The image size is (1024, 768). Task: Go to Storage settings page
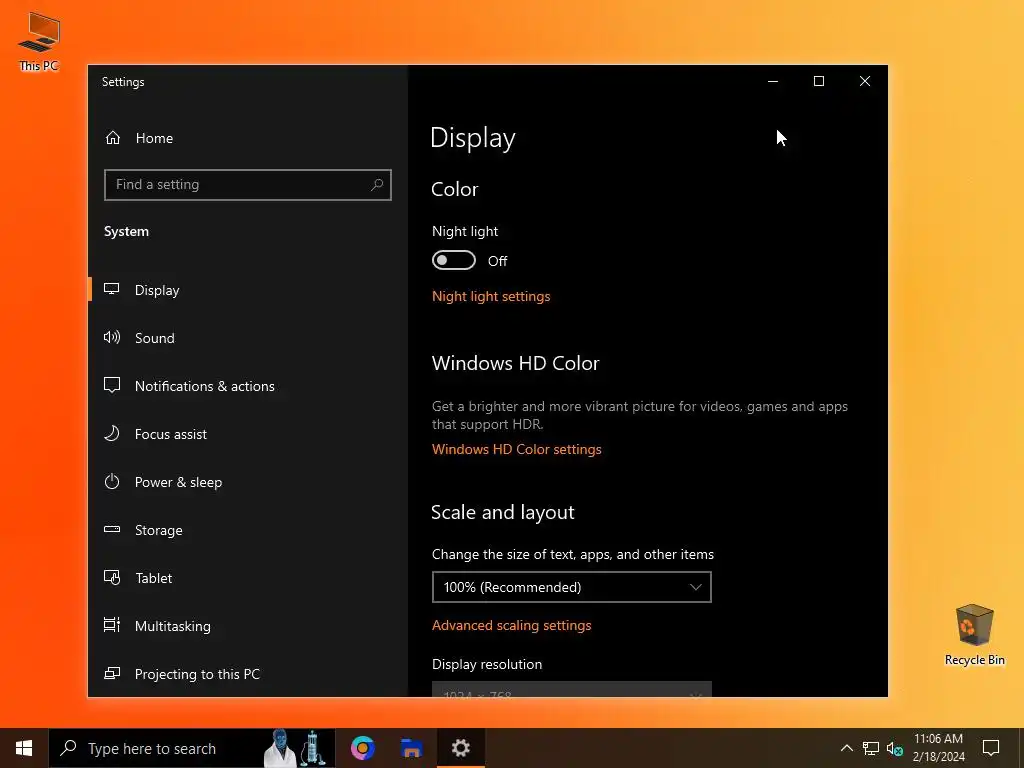pos(248,530)
